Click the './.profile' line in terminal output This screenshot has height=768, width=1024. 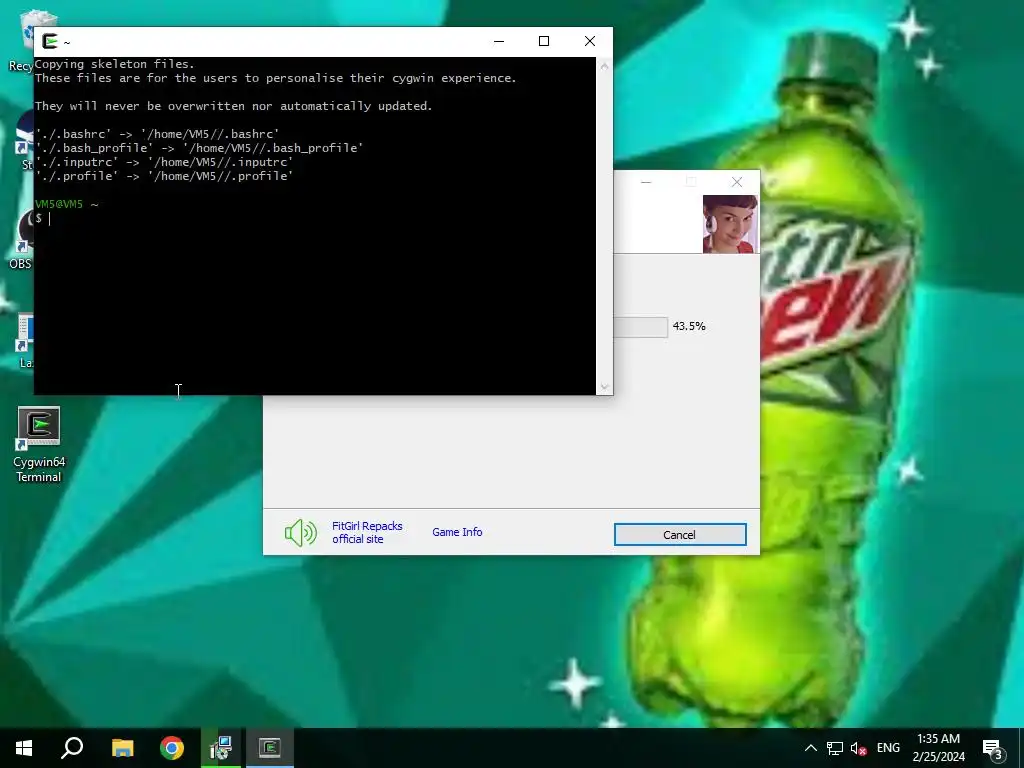pyautogui.click(x=164, y=176)
